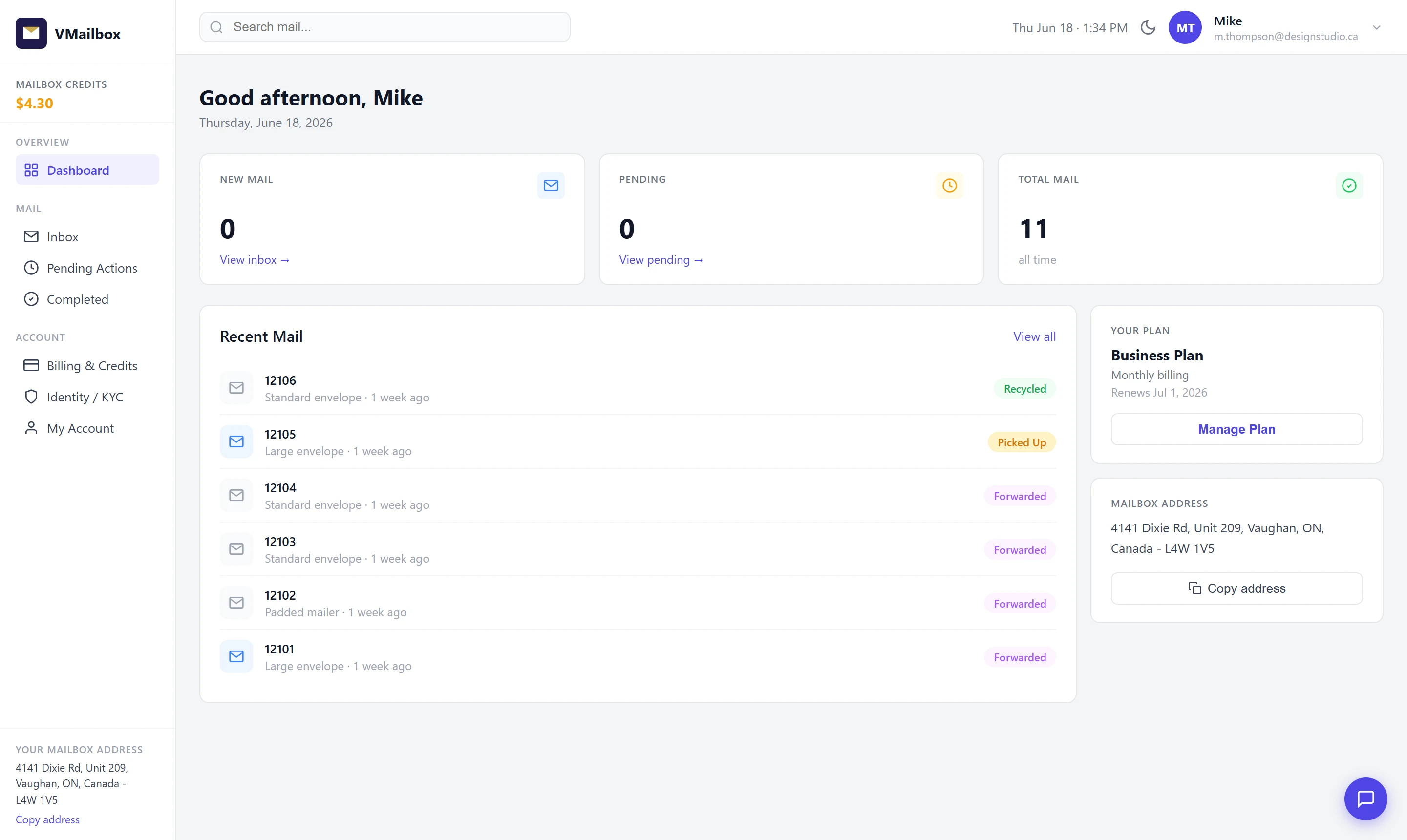Click the New Mail envelope icon
This screenshot has height=840, width=1407.
(551, 186)
